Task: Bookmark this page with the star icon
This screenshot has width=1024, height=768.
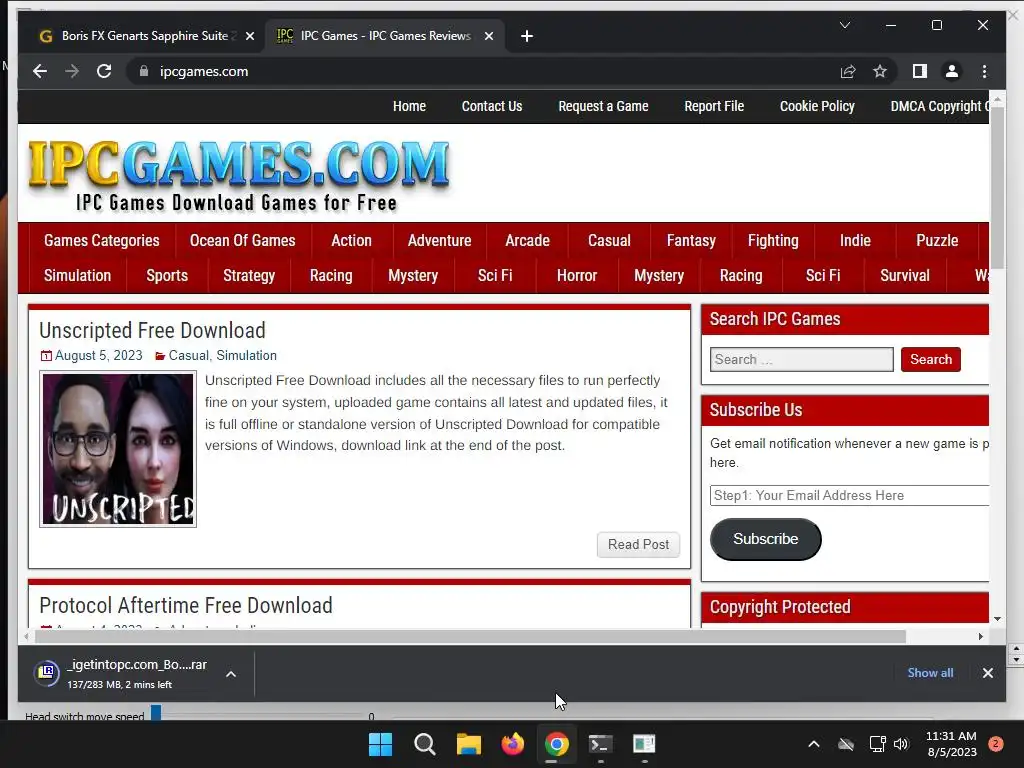Action: (x=880, y=71)
